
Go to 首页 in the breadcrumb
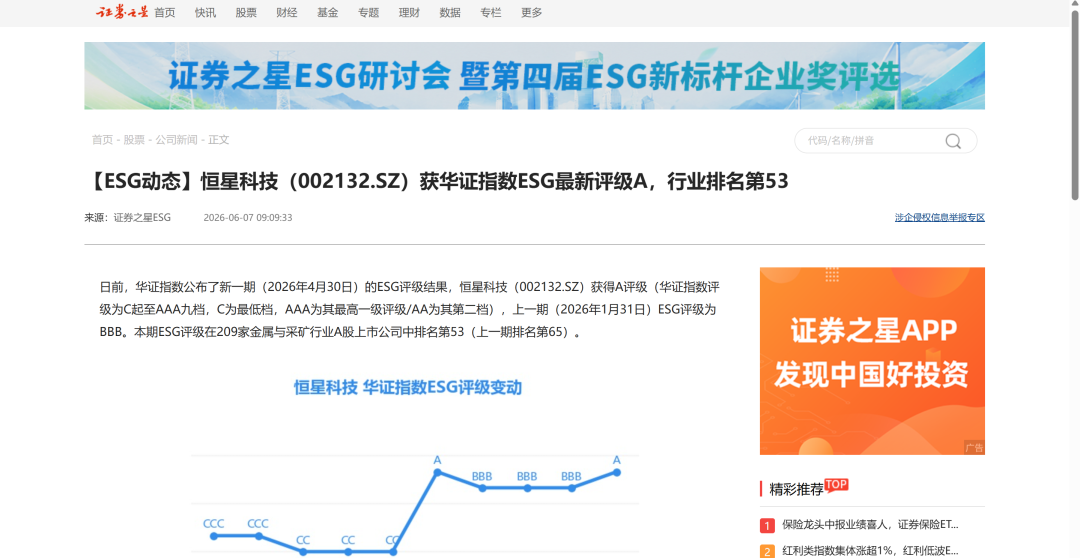pos(102,140)
